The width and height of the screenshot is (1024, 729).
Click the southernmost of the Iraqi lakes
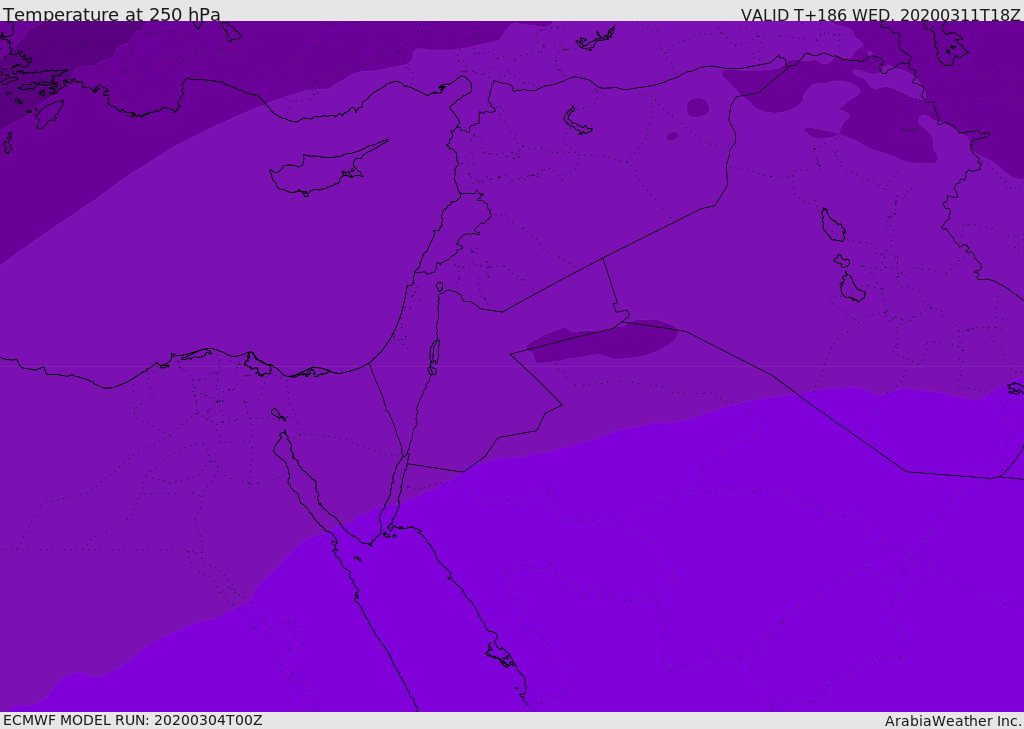point(851,289)
